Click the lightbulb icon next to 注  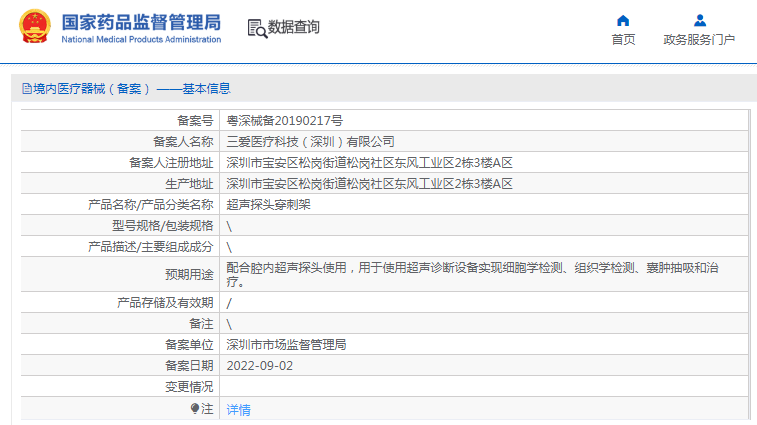pyautogui.click(x=195, y=409)
